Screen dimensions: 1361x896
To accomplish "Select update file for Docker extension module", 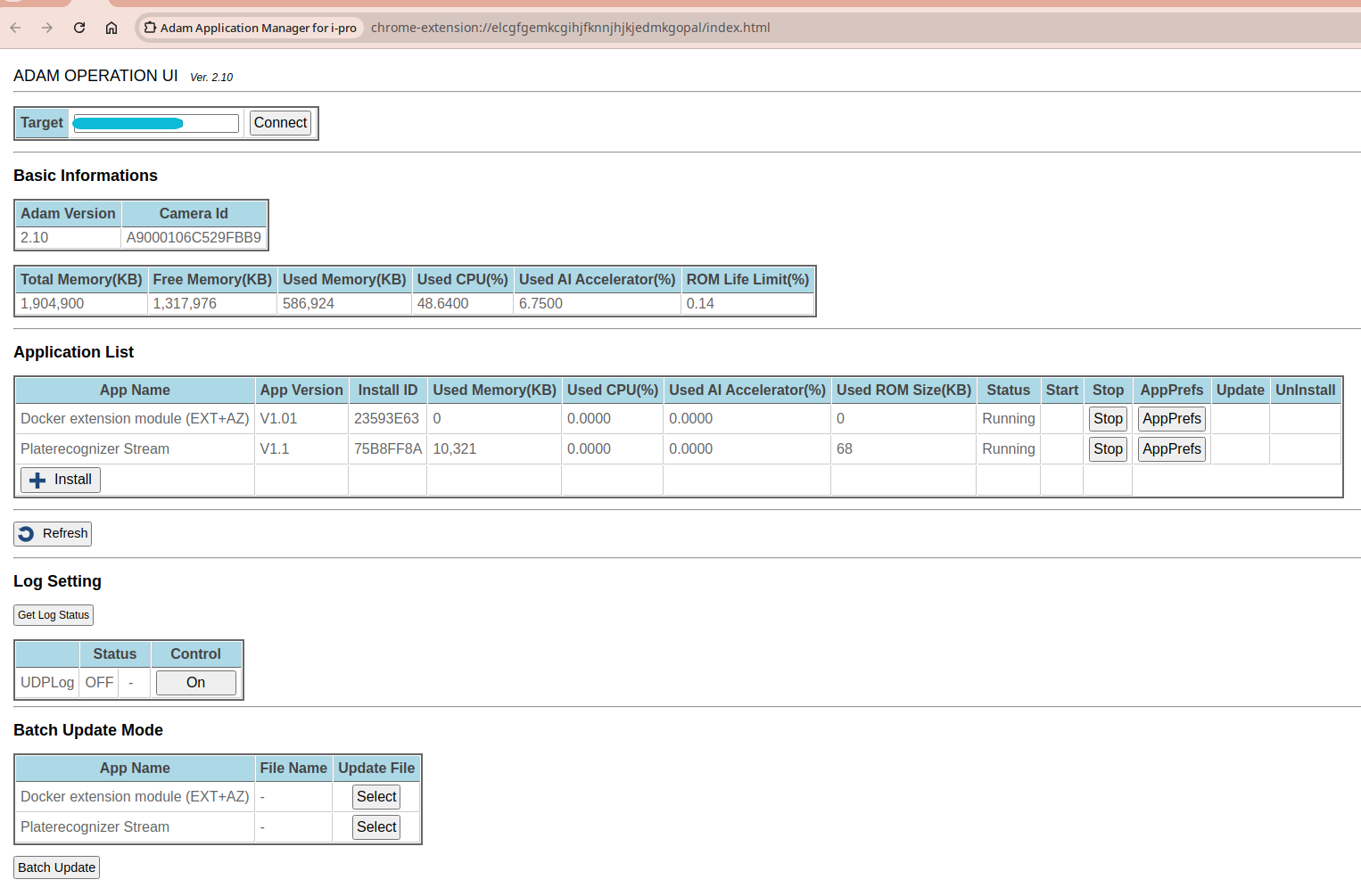I will (376, 797).
